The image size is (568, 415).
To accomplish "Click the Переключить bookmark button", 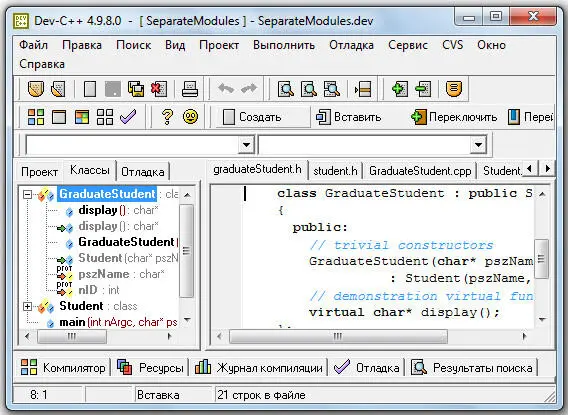I will click(x=454, y=117).
